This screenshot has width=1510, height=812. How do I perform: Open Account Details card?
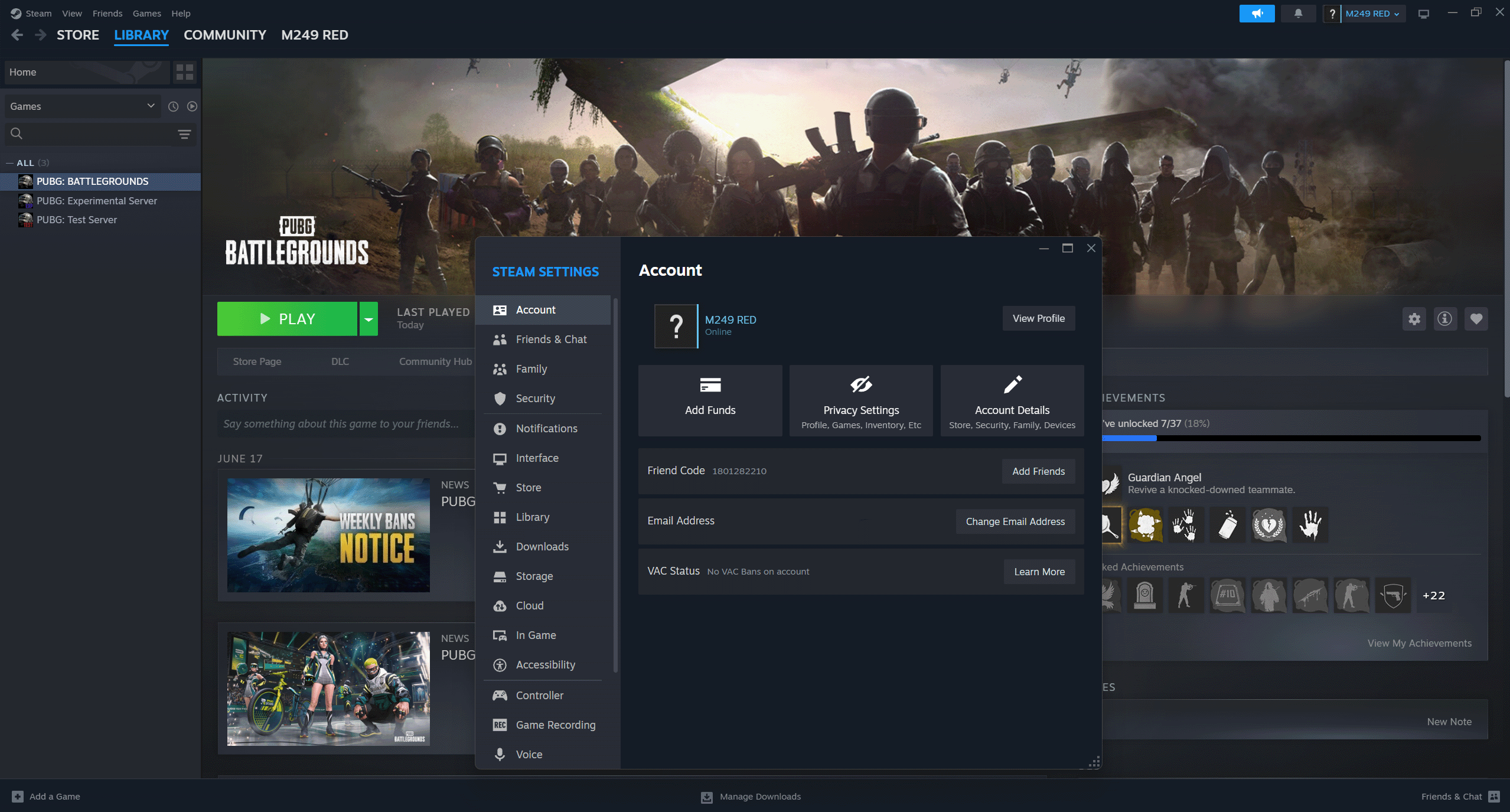[1012, 400]
